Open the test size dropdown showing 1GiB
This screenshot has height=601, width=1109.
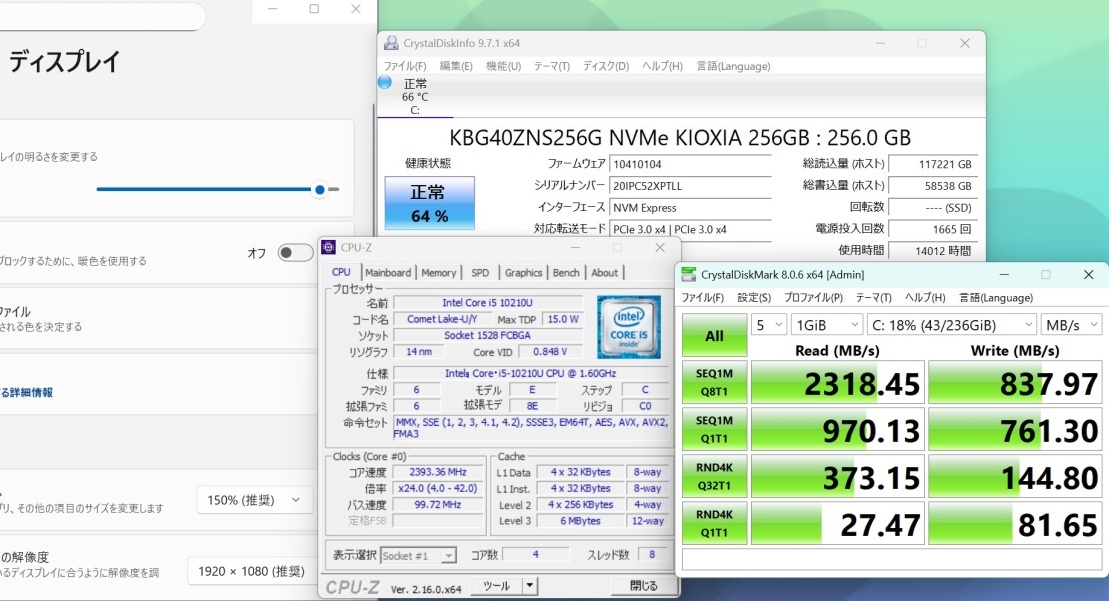(x=827, y=325)
